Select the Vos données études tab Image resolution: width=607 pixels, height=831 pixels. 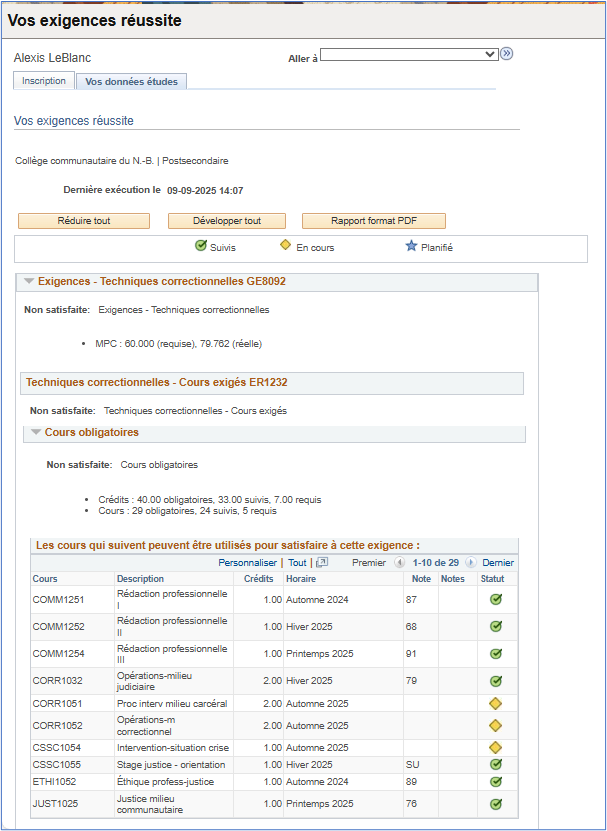[131, 82]
